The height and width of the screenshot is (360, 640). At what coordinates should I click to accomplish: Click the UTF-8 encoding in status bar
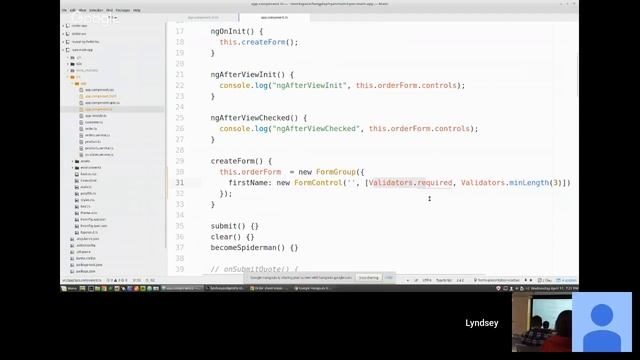[x=427, y=280]
